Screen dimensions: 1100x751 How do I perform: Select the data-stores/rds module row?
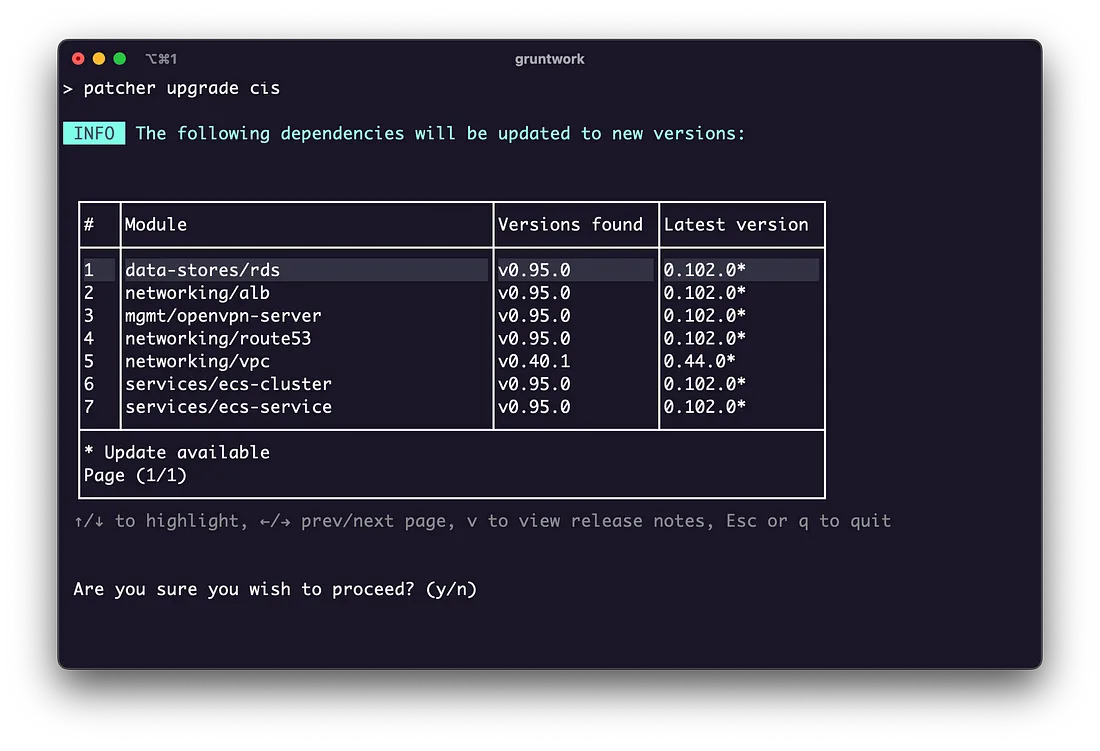pyautogui.click(x=451, y=270)
